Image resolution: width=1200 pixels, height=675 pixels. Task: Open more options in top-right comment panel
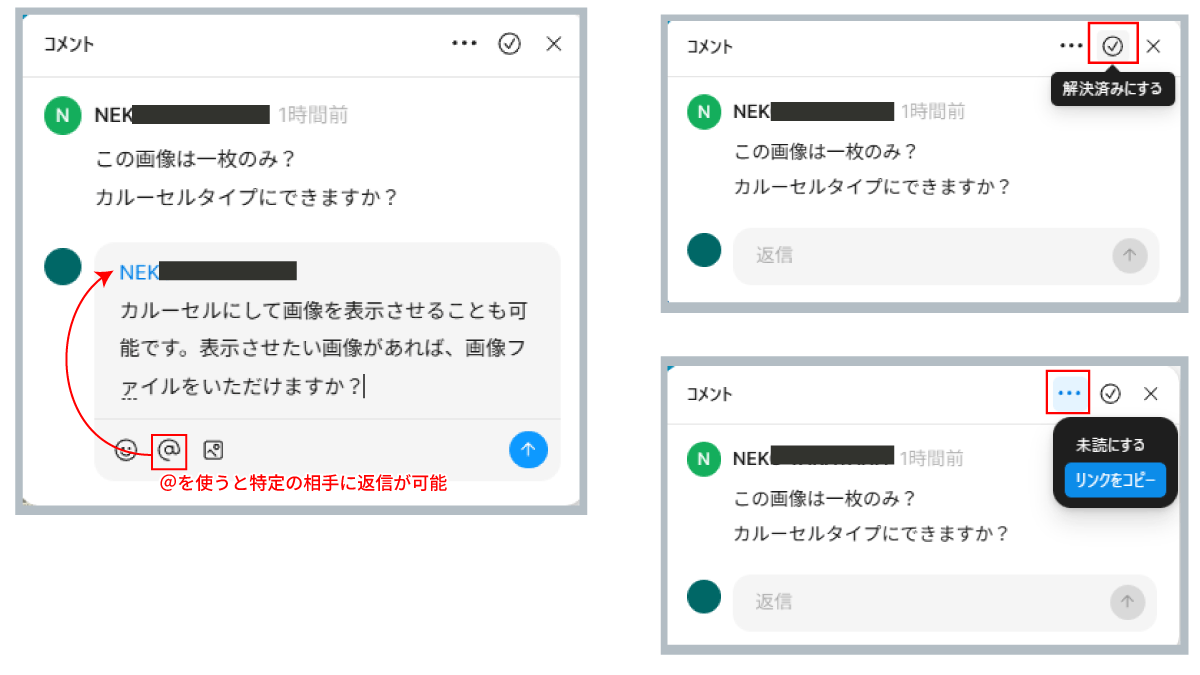(1071, 46)
